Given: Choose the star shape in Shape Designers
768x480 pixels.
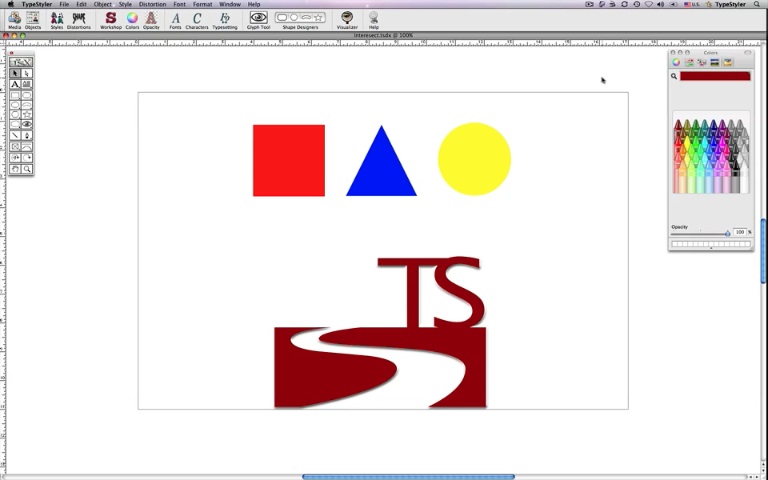Looking at the screenshot, I should point(318,18).
